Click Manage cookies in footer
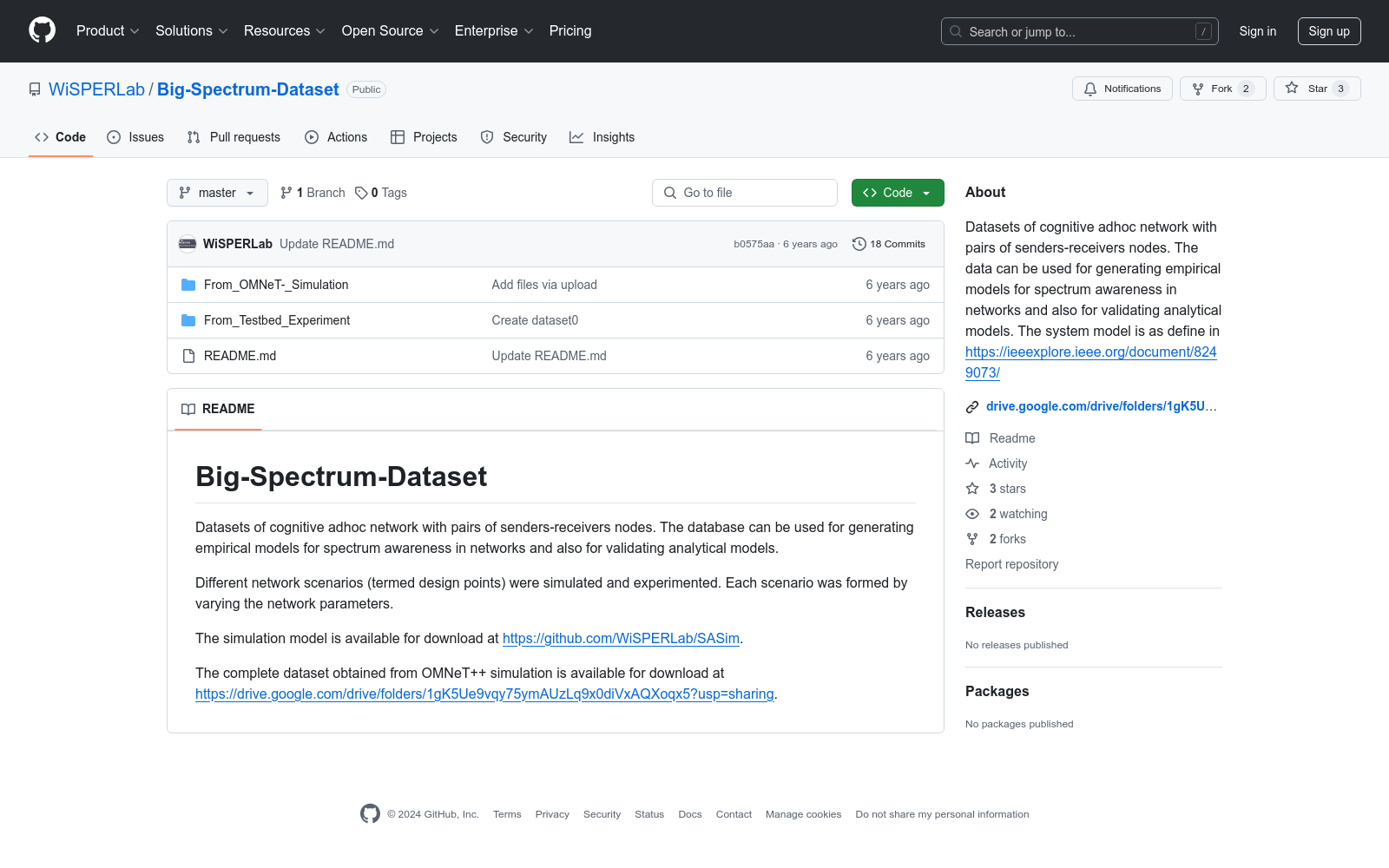Image resolution: width=1389 pixels, height=868 pixels. pos(803,814)
